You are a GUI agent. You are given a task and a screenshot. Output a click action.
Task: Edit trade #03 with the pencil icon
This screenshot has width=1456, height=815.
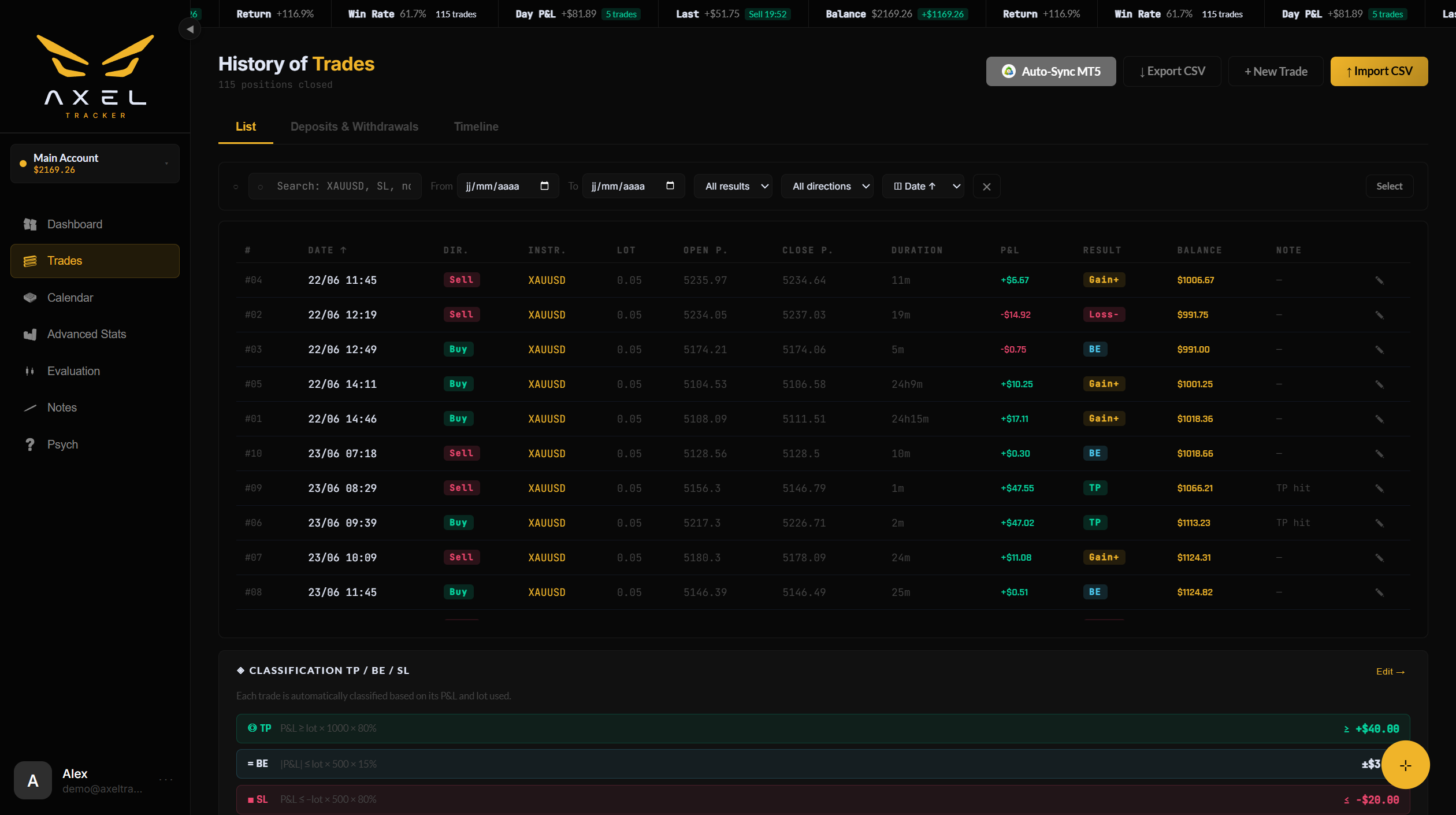pos(1379,350)
